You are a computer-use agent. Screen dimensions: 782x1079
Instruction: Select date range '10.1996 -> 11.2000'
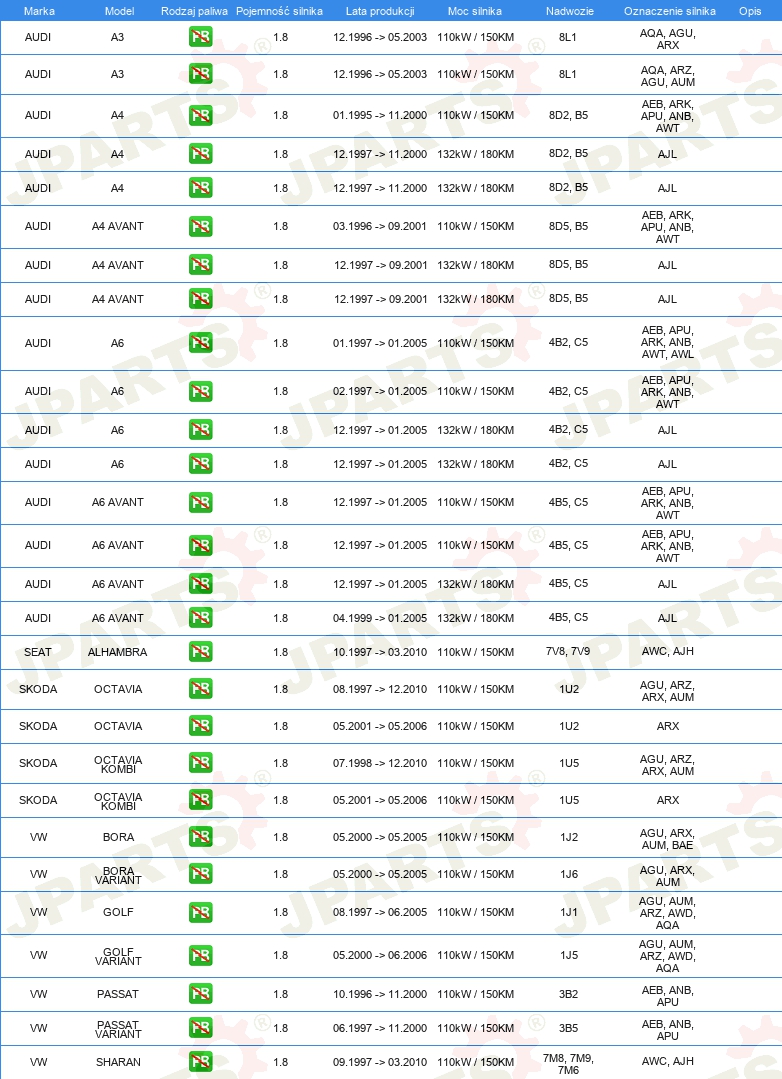pos(380,994)
